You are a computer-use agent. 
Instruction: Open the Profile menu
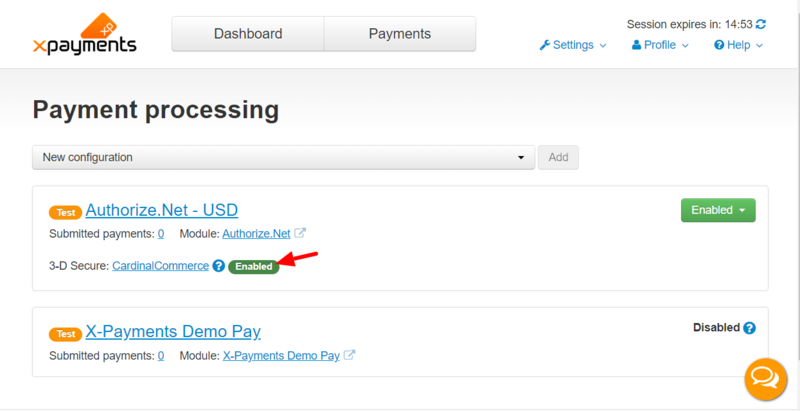tap(660, 45)
